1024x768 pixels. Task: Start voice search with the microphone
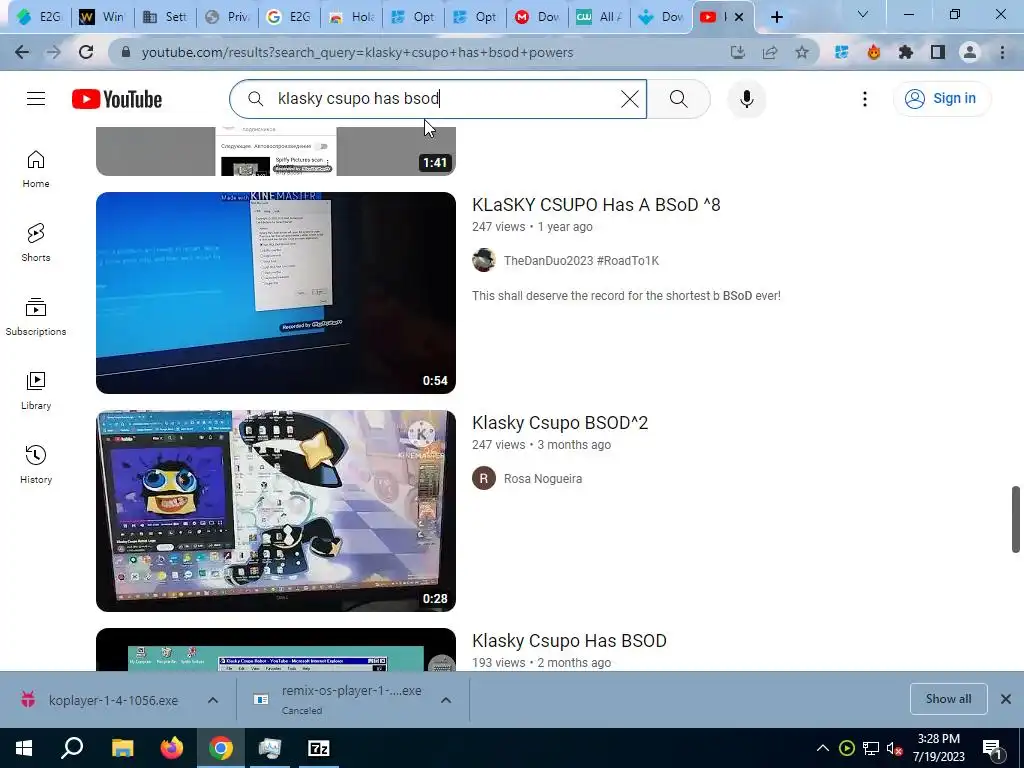[x=746, y=99]
